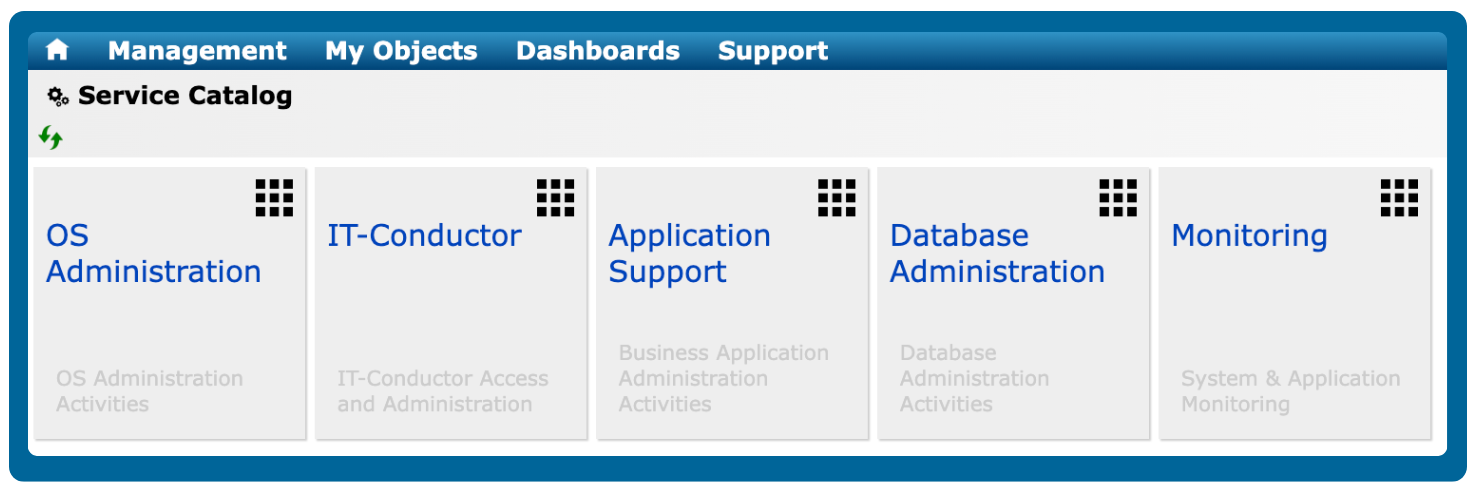Viewport: 1477px width, 491px height.
Task: Open the Monitoring link
Action: 1249,236
